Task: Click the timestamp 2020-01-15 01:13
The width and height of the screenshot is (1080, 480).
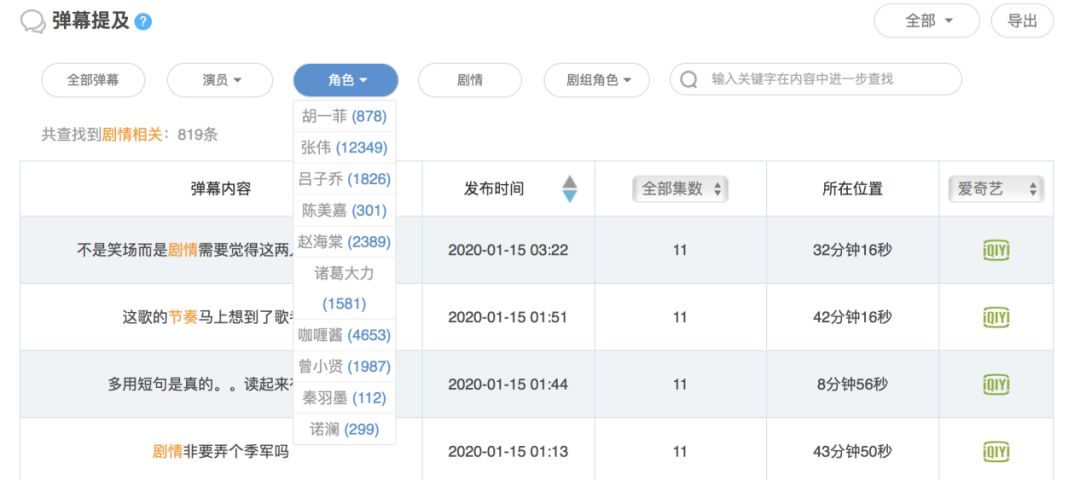Action: click(x=508, y=452)
